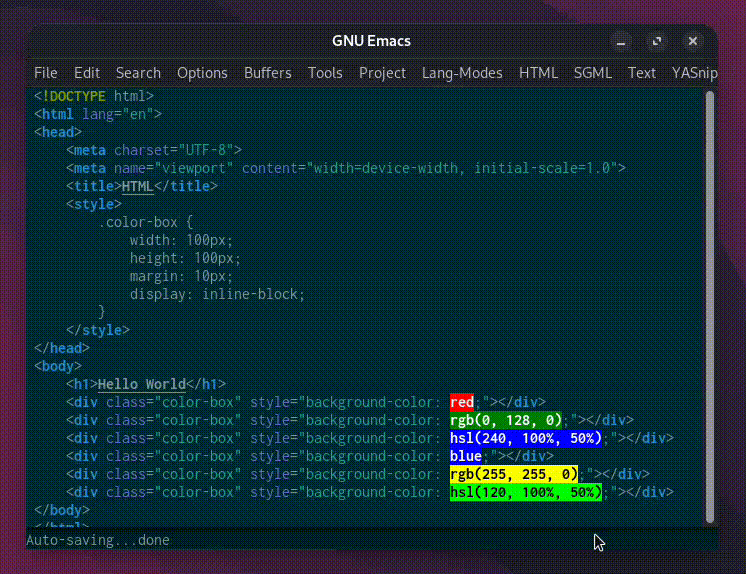Viewport: 746px width, 574px height.
Task: Click the Hello World heading text
Action: pyautogui.click(x=142, y=385)
